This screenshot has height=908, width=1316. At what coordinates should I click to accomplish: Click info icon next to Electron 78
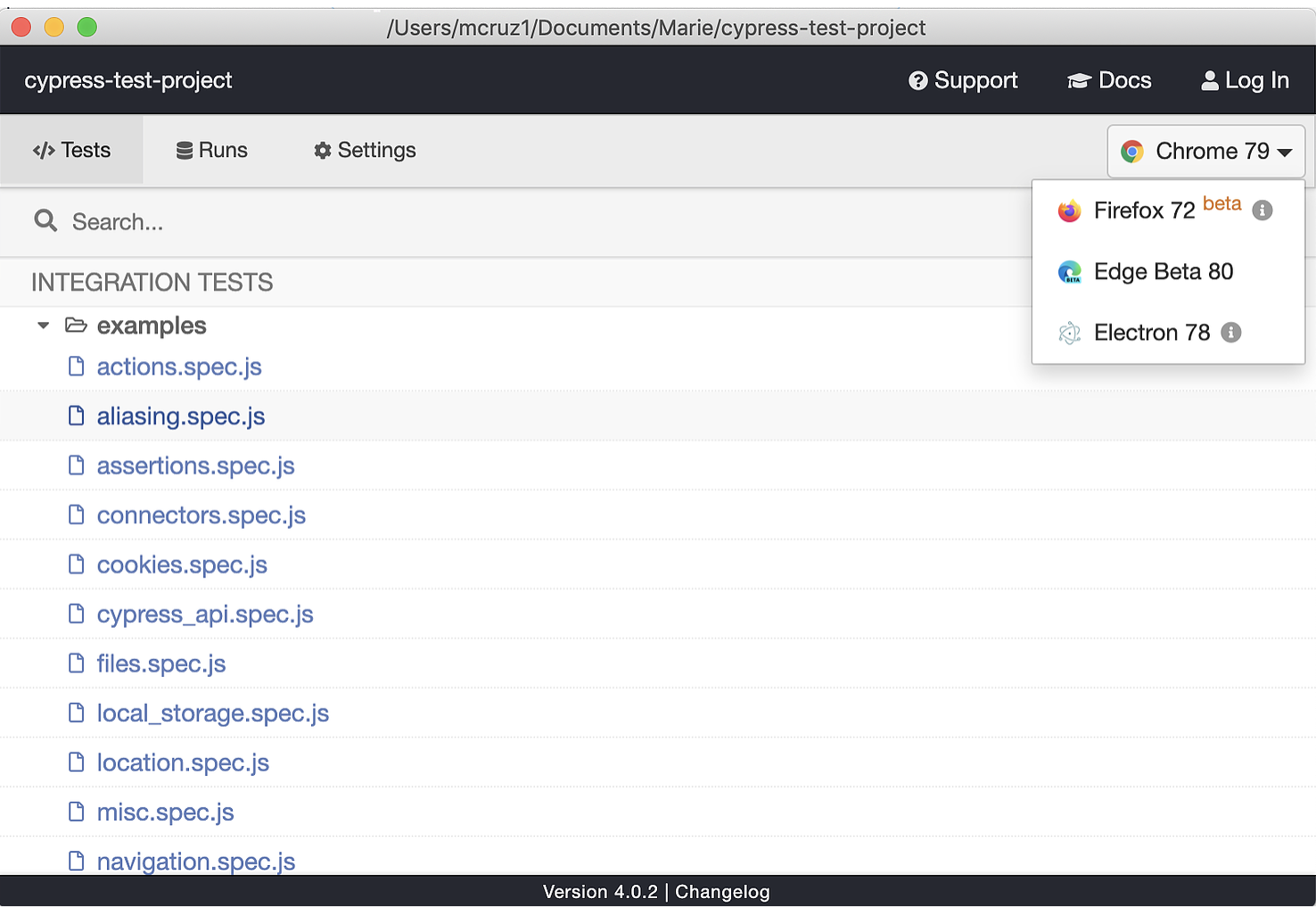coord(1231,333)
